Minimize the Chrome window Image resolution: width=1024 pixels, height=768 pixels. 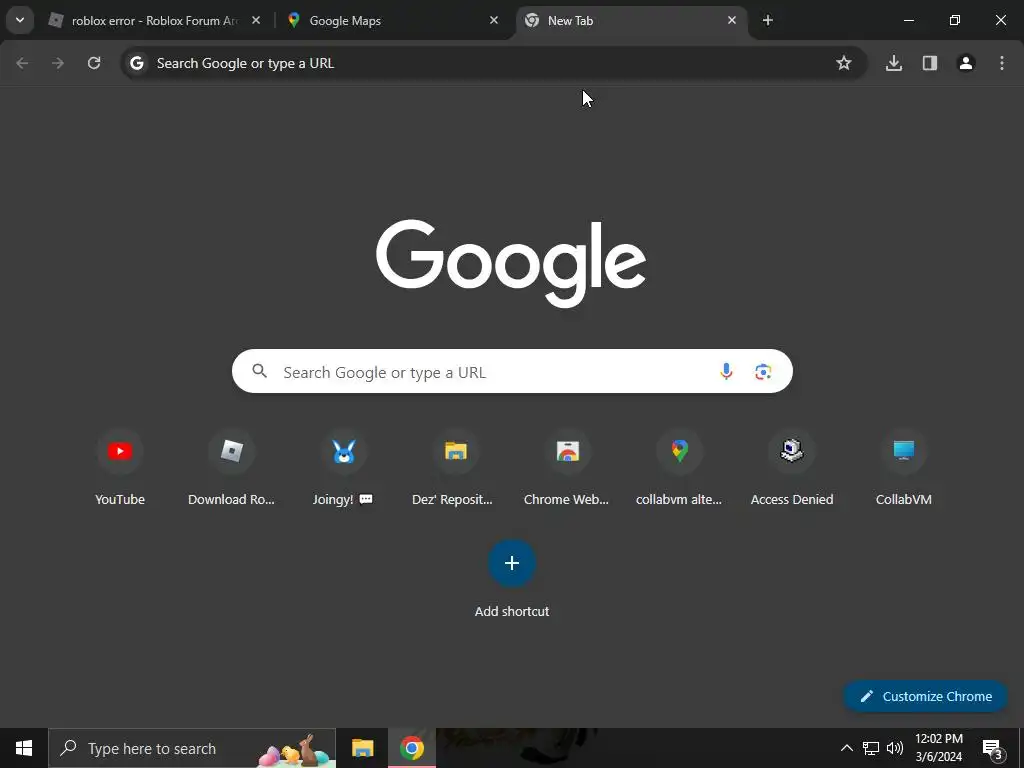[908, 20]
